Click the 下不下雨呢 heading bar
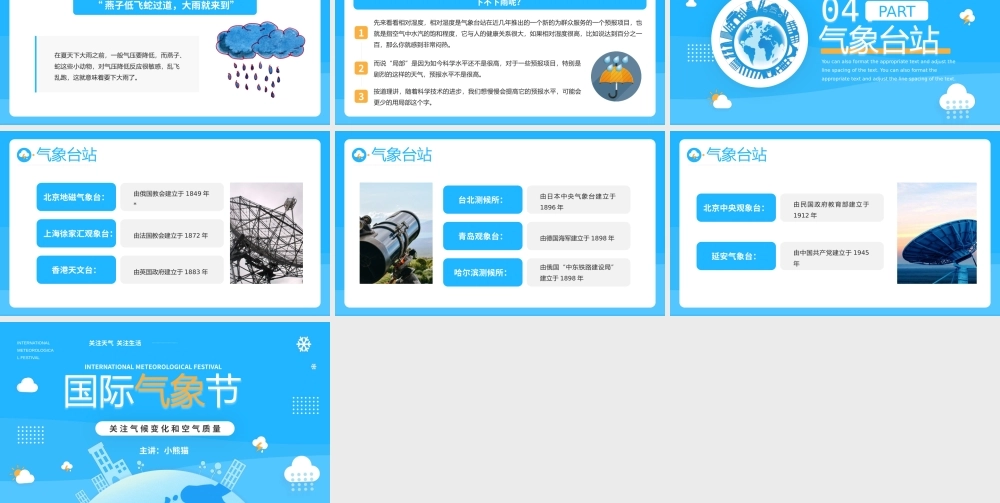This screenshot has width=1000, height=503. coord(500,4)
